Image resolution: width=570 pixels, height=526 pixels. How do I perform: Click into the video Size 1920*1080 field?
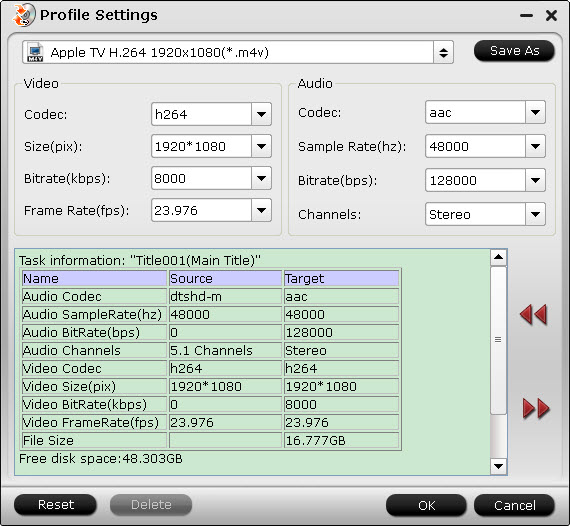201,146
